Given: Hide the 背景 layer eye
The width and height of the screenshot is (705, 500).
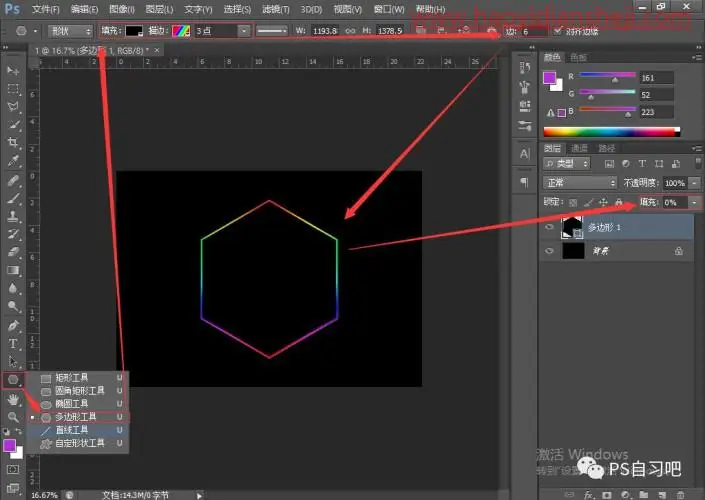Looking at the screenshot, I should 549,251.
